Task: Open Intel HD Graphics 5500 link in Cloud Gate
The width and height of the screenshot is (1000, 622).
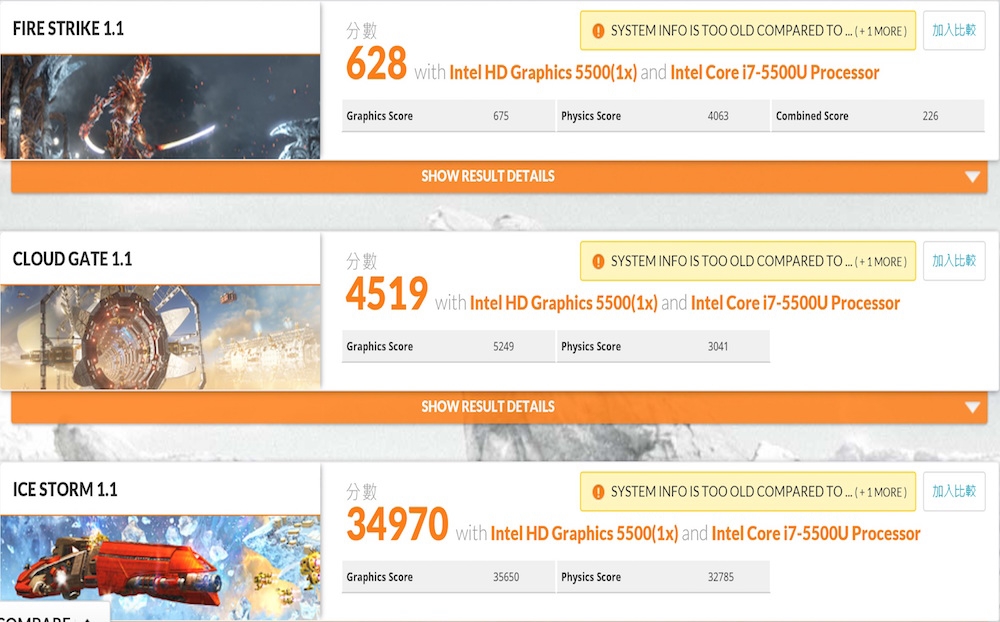Action: click(x=563, y=303)
